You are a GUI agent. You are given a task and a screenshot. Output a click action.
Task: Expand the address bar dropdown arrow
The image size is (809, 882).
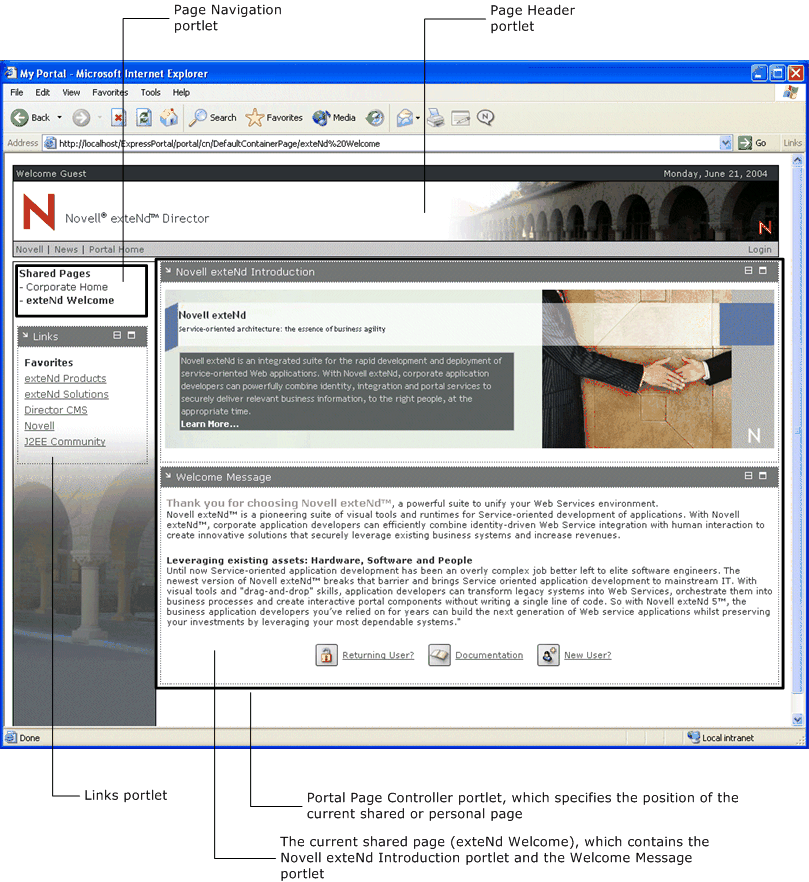(x=726, y=143)
